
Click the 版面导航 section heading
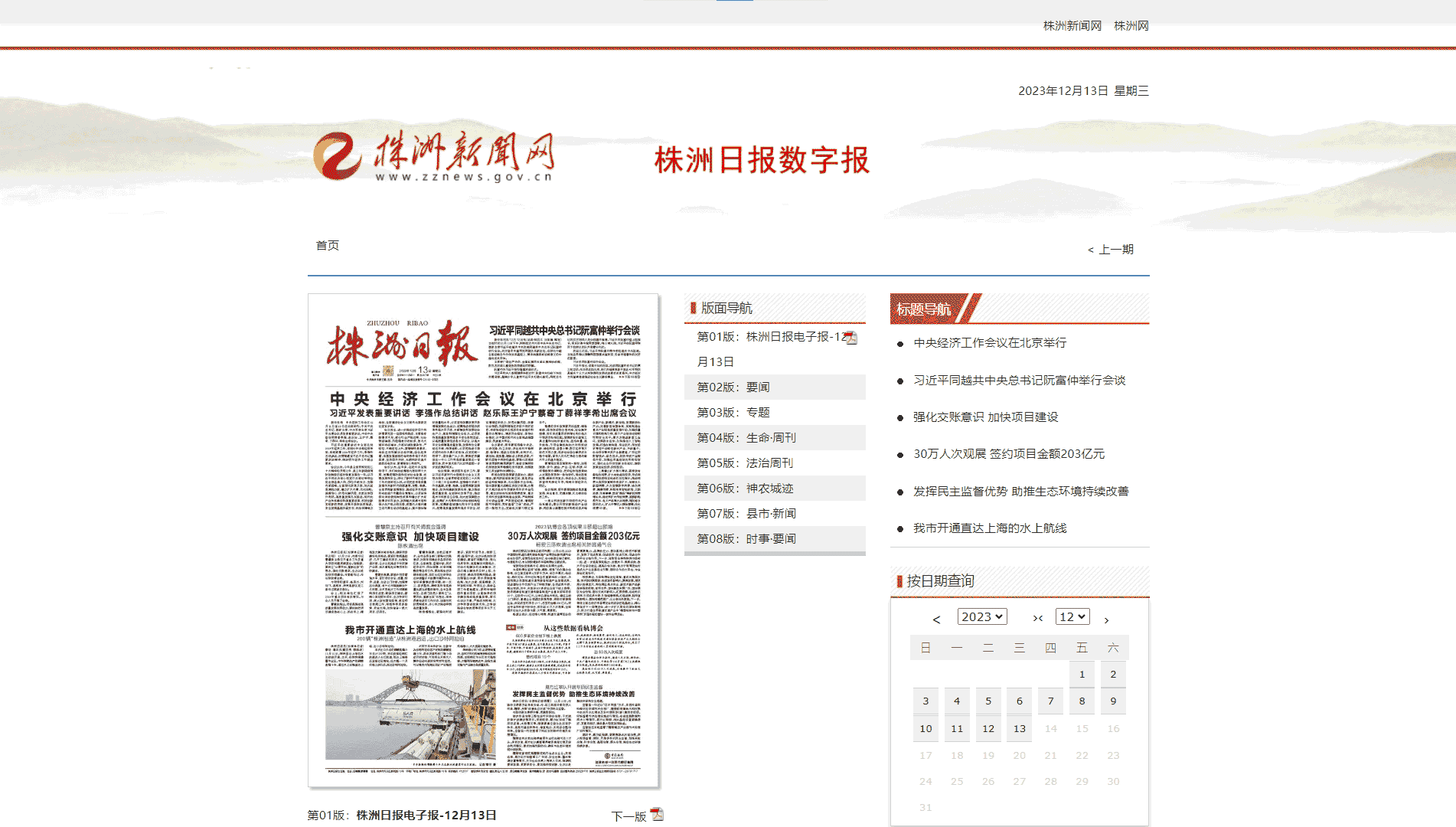pos(726,309)
